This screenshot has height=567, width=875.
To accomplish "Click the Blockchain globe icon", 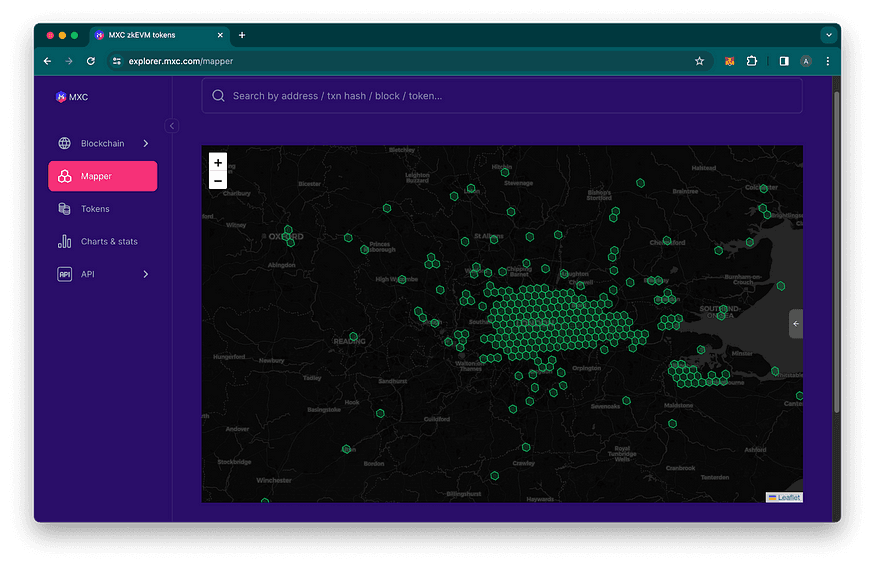I will click(x=65, y=143).
